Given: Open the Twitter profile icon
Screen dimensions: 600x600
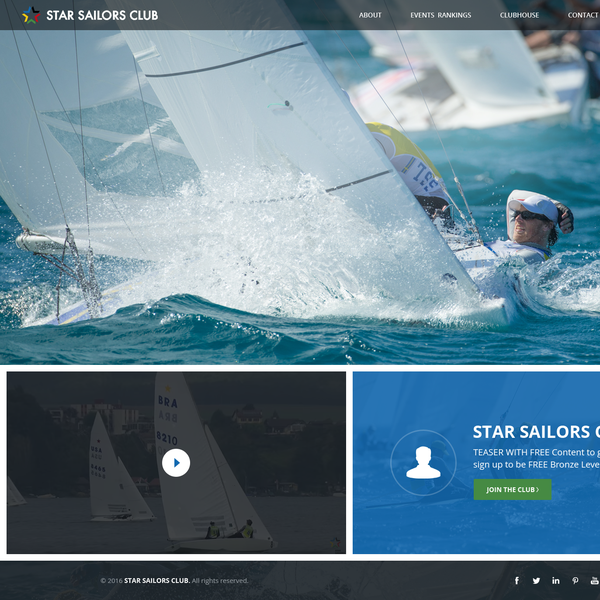Looking at the screenshot, I should click(536, 580).
